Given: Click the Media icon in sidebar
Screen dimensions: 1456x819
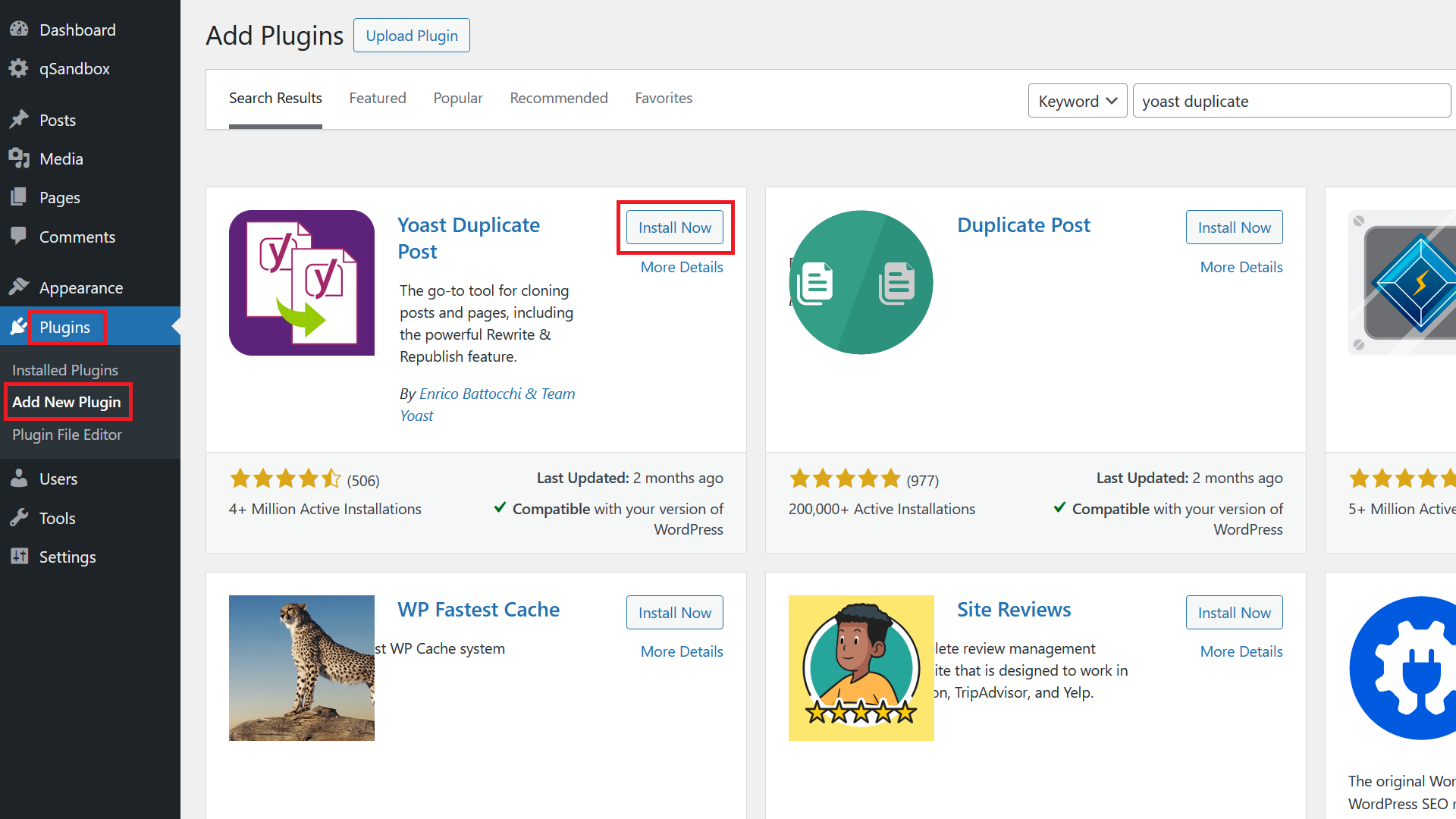Looking at the screenshot, I should tap(19, 158).
